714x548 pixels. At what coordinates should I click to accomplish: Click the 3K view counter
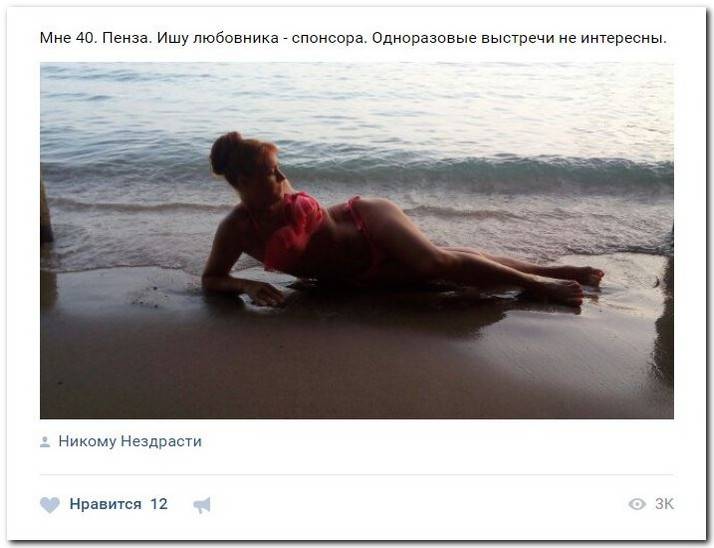click(664, 504)
